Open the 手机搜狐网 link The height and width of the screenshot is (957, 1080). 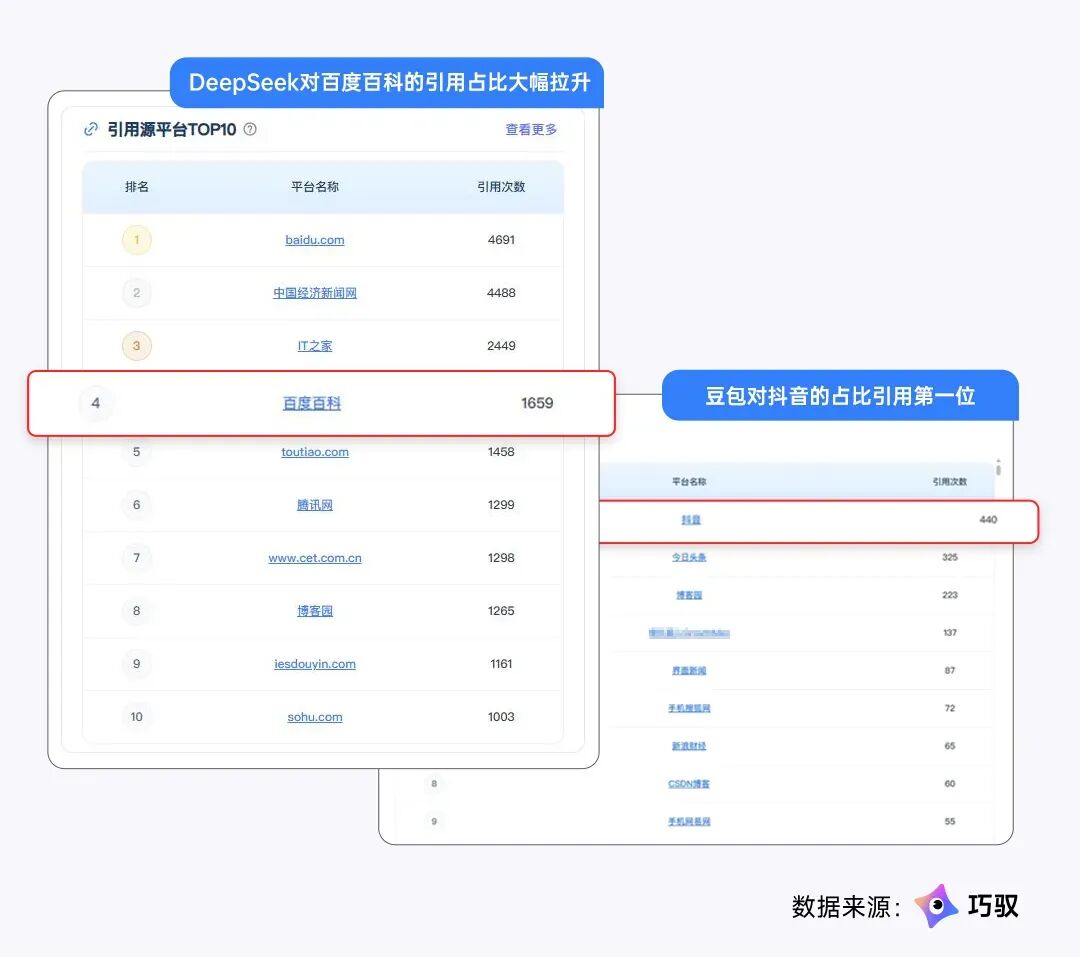coord(689,708)
